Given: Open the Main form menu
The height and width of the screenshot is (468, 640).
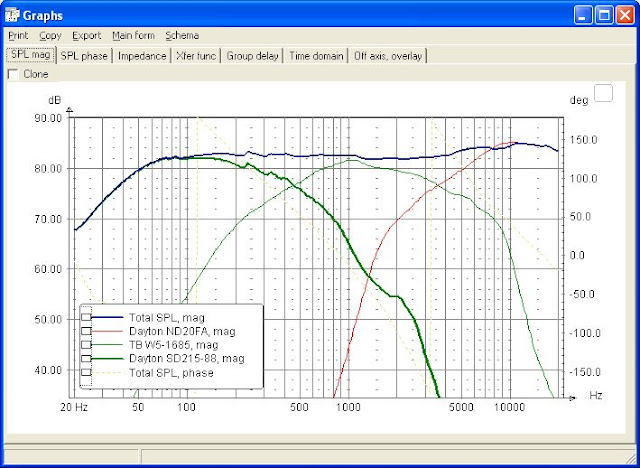Looking at the screenshot, I should click(133, 35).
